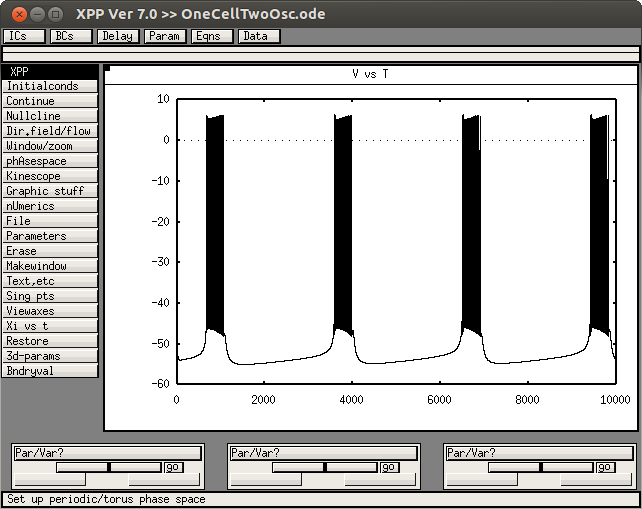642x509 pixels.
Task: Open the Param window button
Action: pos(165,36)
